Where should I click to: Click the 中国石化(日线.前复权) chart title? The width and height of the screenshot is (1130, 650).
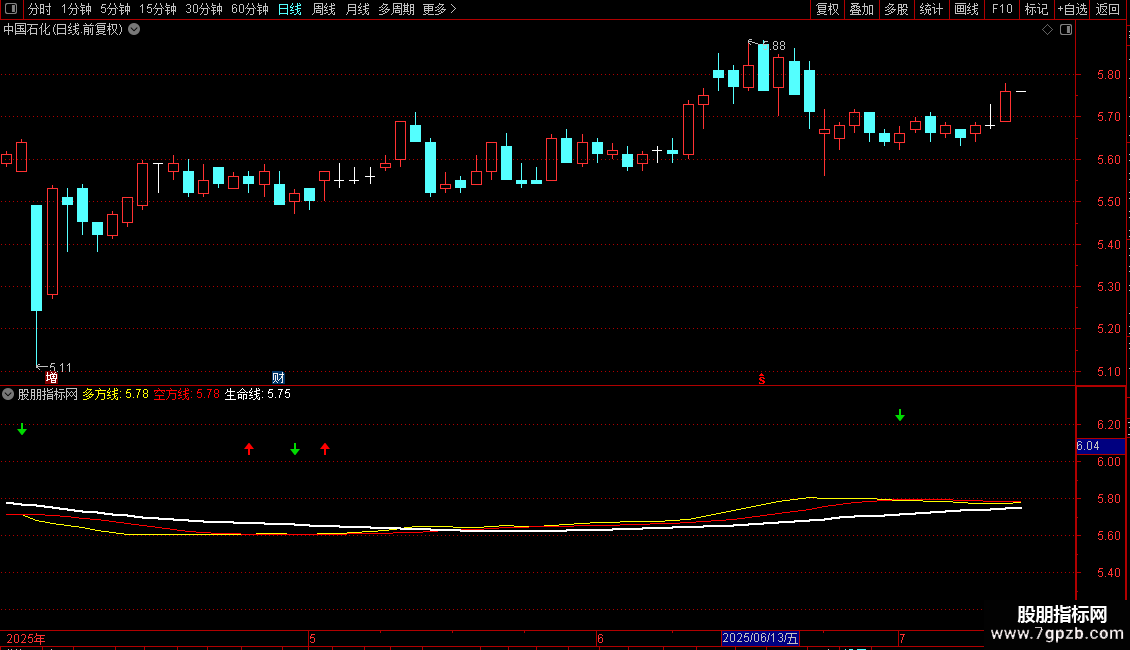click(63, 30)
